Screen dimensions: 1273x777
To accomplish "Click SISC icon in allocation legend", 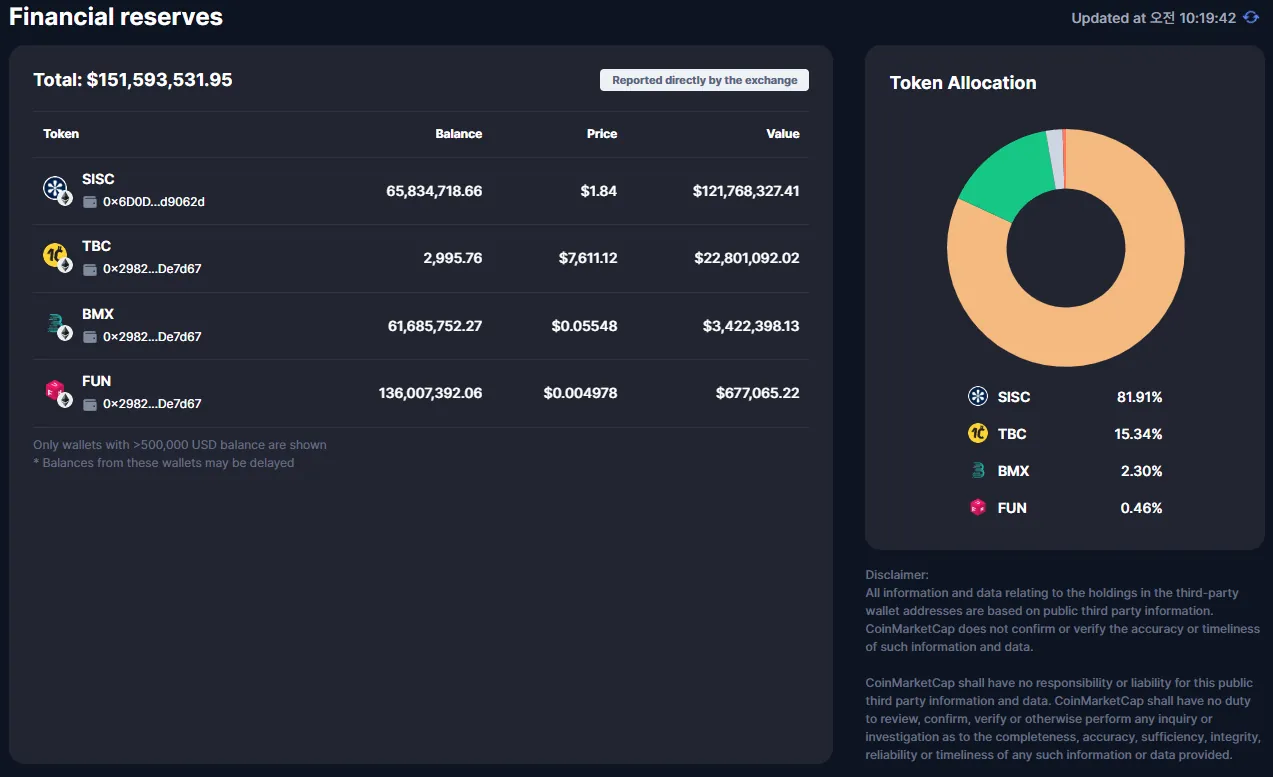I will pyautogui.click(x=978, y=397).
